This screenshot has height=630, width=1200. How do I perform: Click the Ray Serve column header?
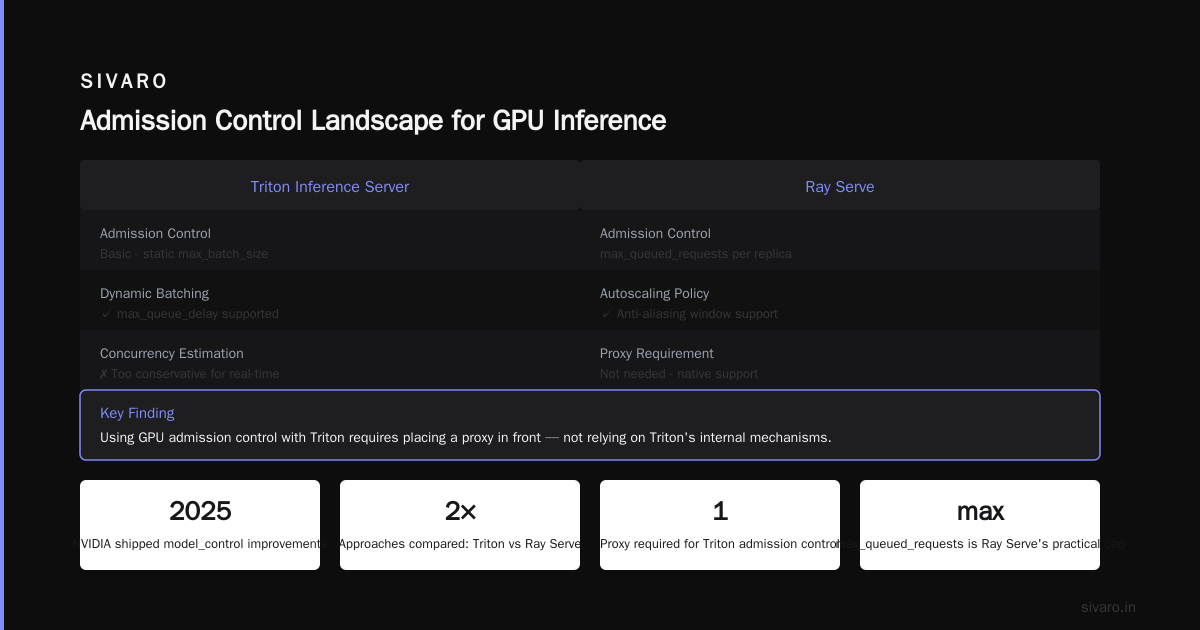(840, 187)
